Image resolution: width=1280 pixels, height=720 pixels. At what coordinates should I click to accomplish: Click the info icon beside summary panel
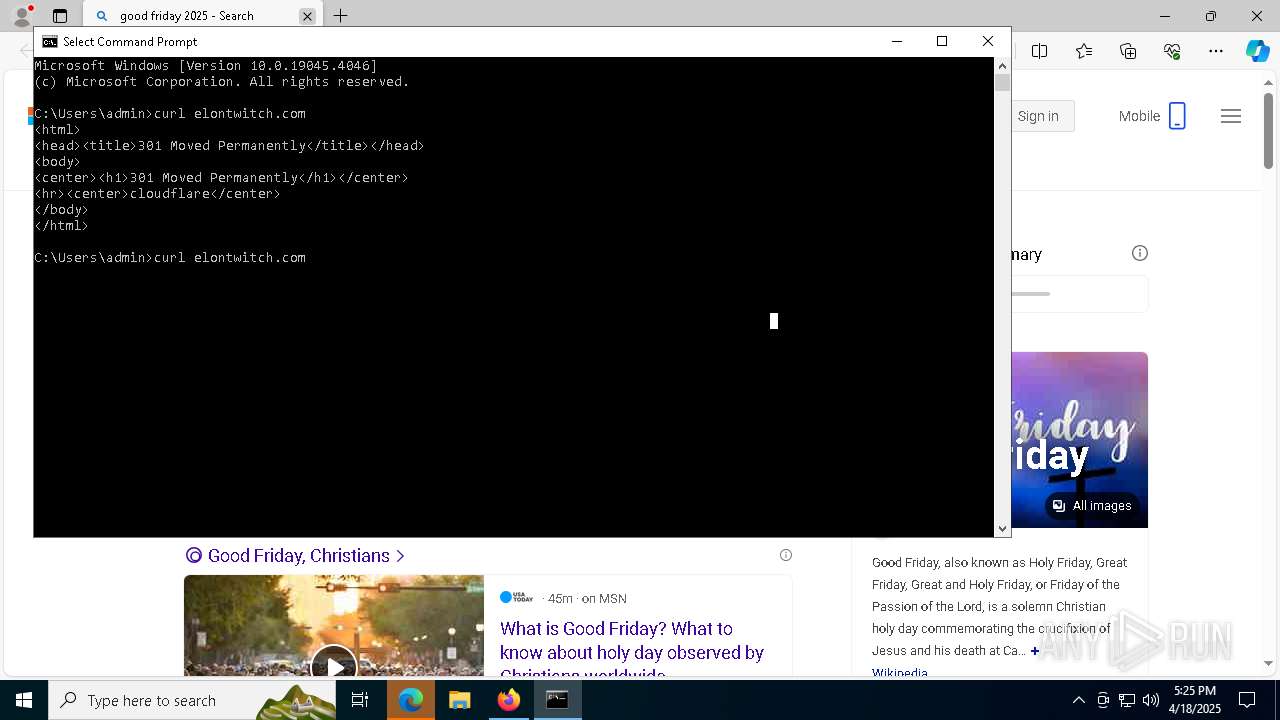(x=1140, y=253)
